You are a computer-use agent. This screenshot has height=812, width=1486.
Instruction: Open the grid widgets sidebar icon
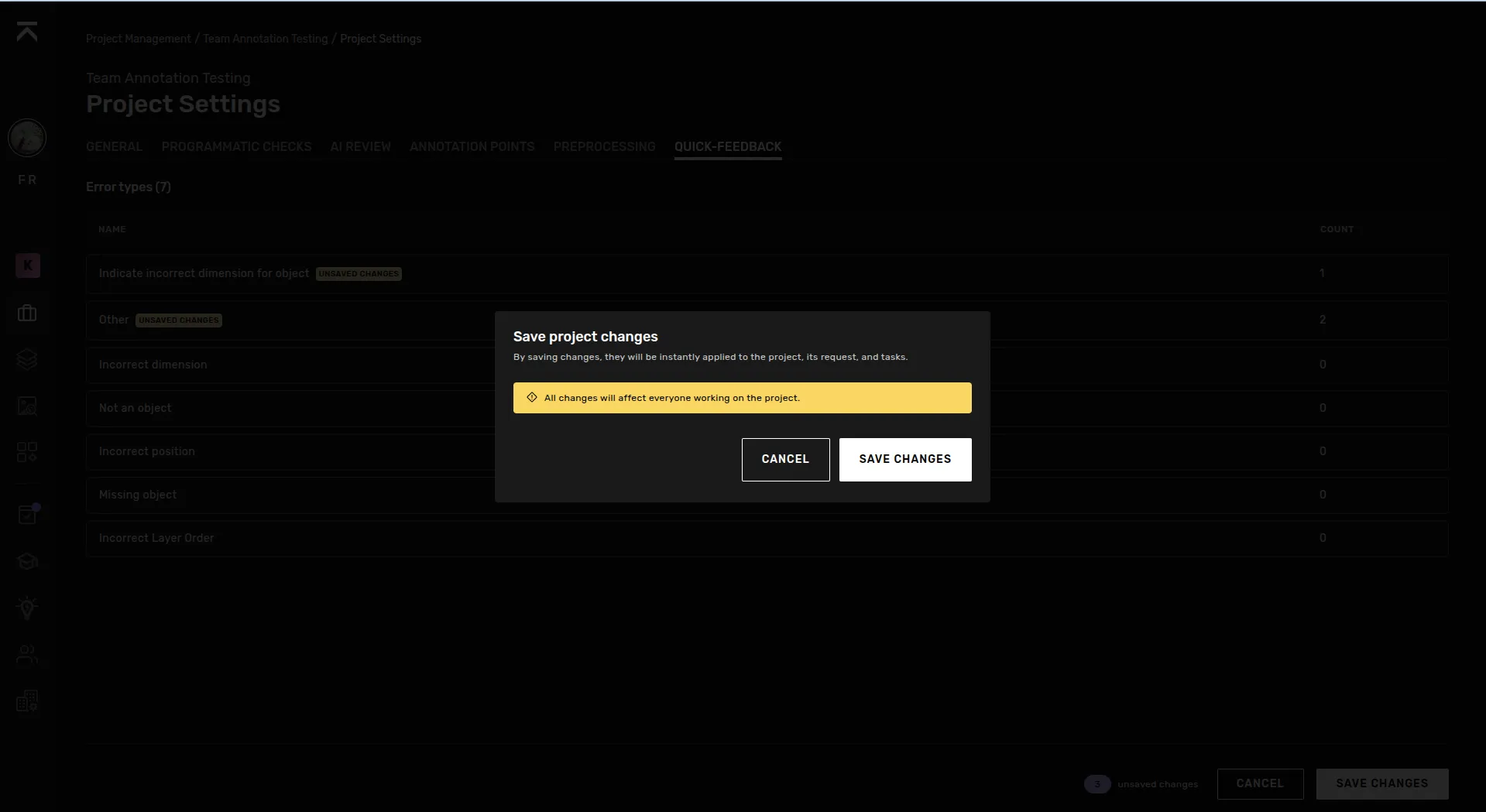coord(27,452)
